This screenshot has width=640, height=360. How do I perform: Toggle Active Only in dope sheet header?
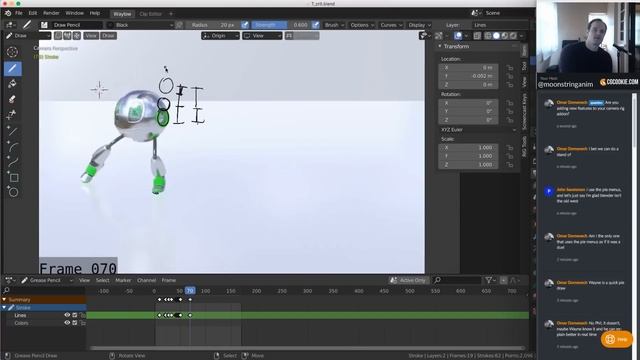(408, 280)
